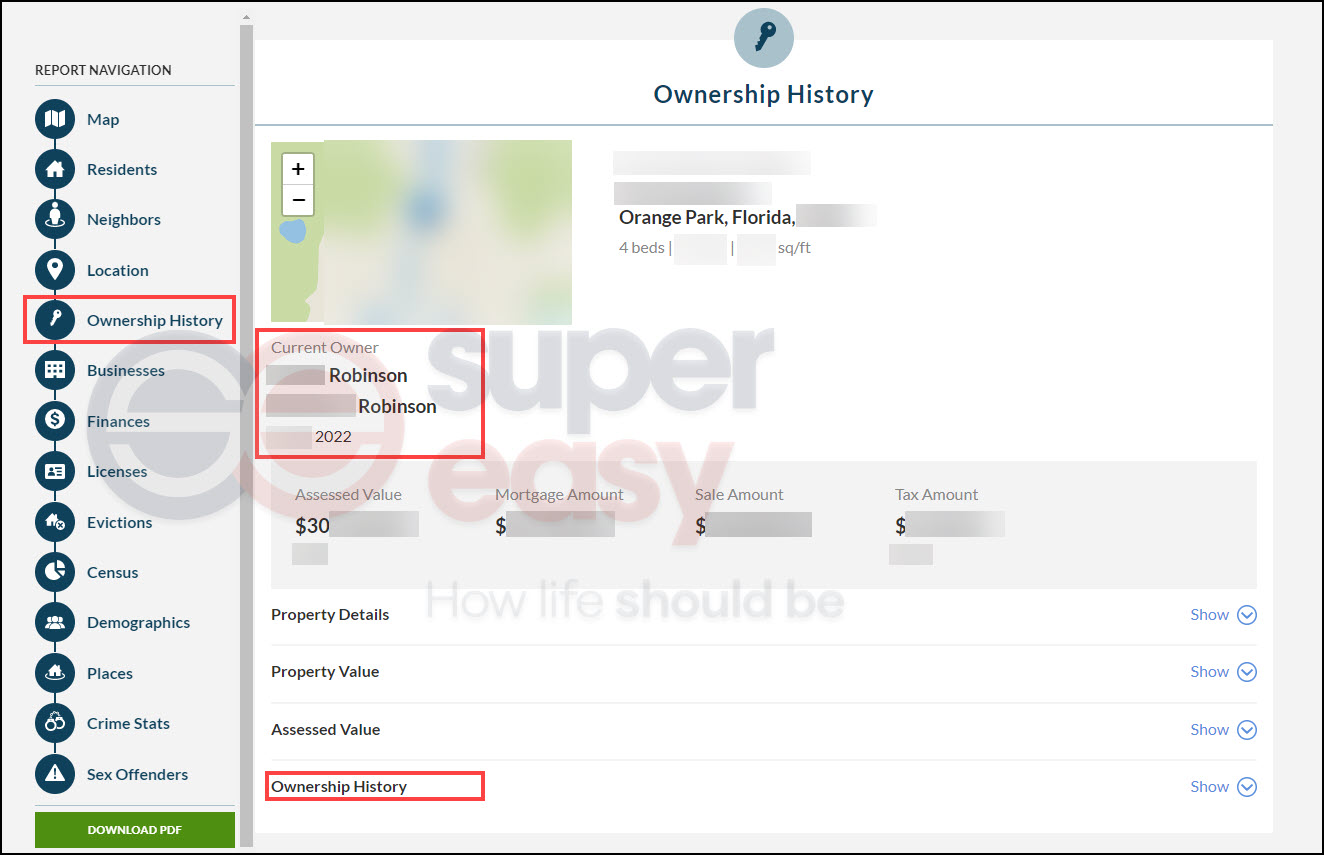The width and height of the screenshot is (1324, 855).
Task: Click the Mortgage Amount label
Action: [559, 495]
